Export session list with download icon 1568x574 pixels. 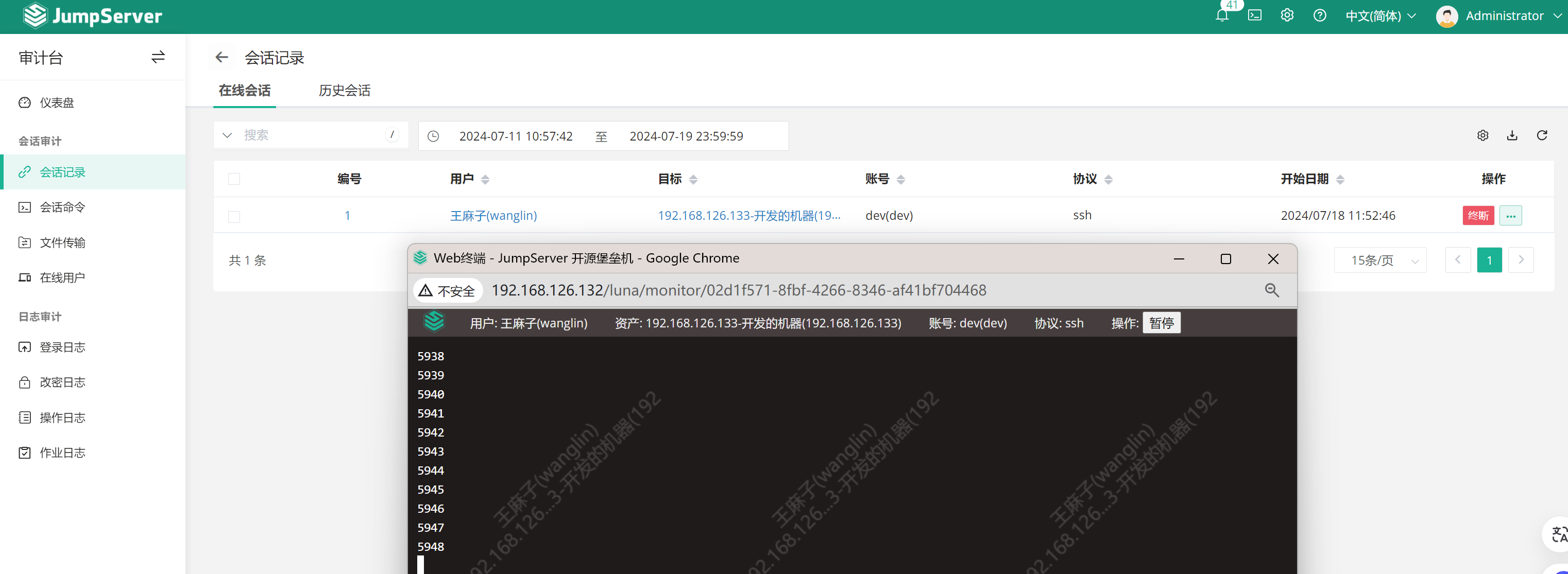[1512, 135]
